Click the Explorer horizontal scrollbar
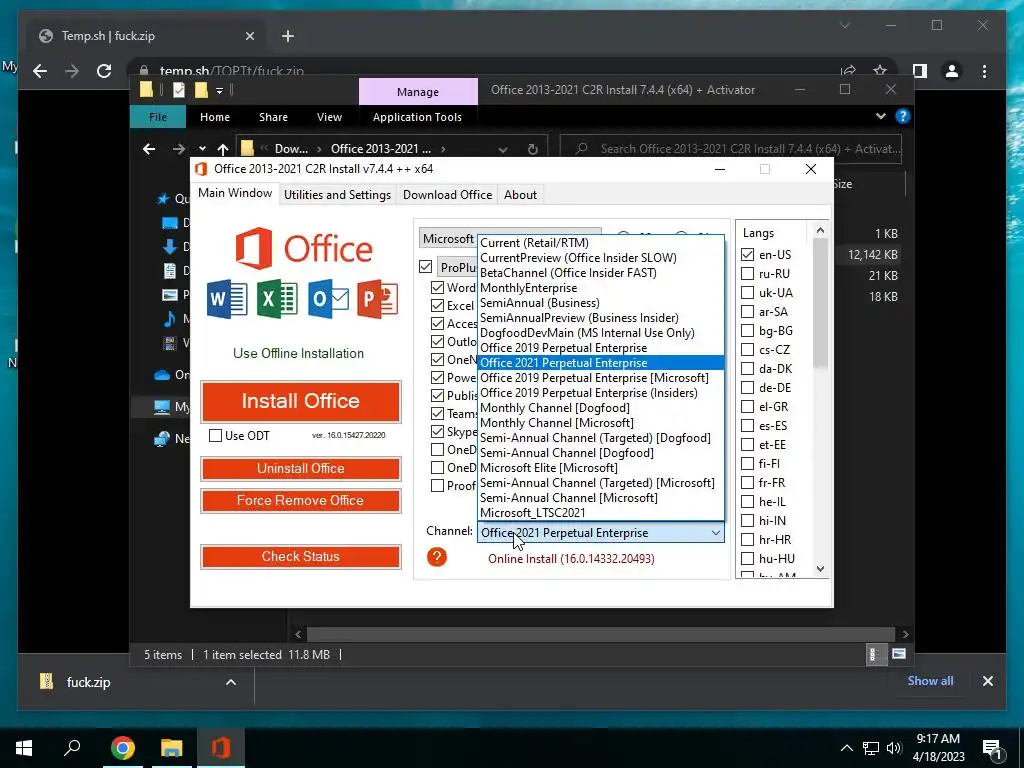 601,634
